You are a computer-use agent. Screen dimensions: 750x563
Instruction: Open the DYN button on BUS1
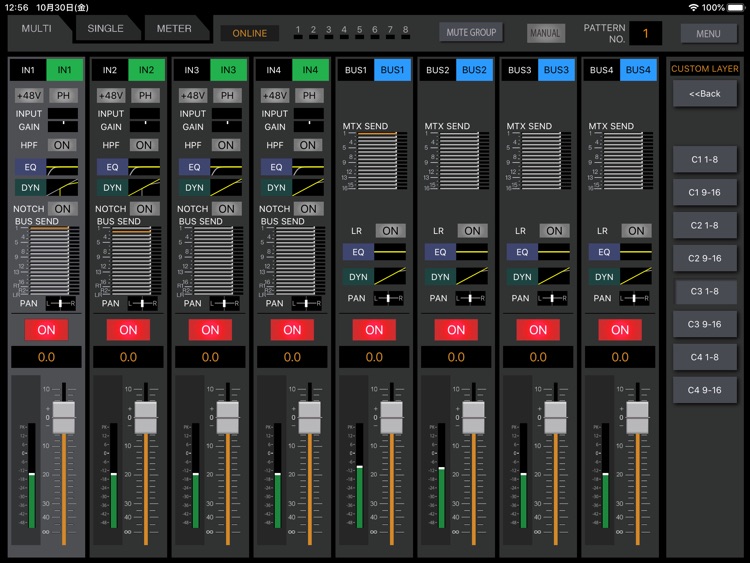[358, 277]
